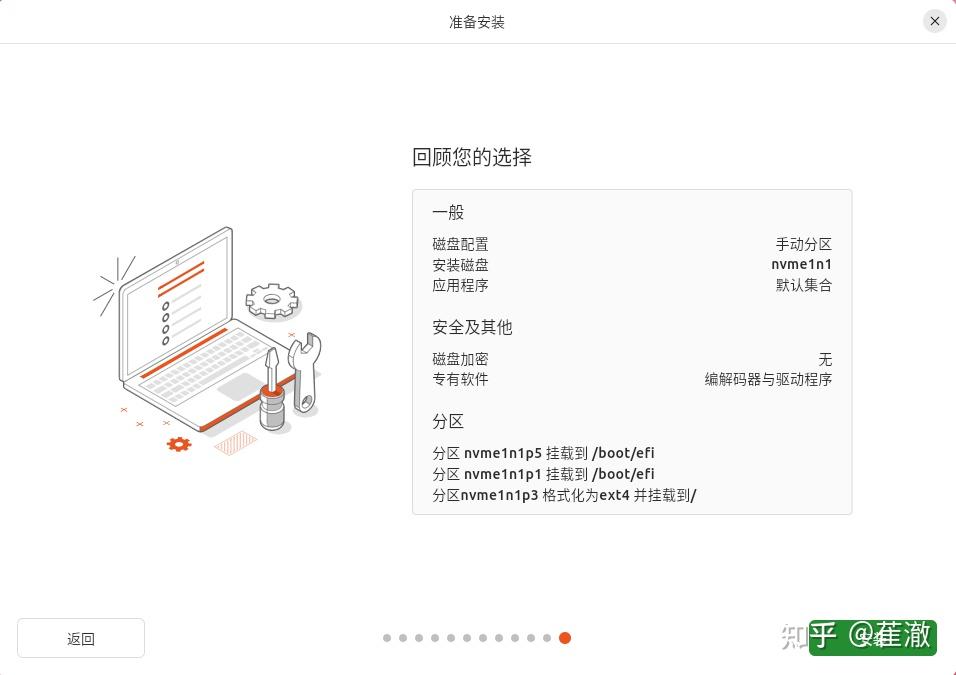Click the 安装磁盘 nvme1n1 value
The width and height of the screenshot is (956, 675).
coord(801,265)
